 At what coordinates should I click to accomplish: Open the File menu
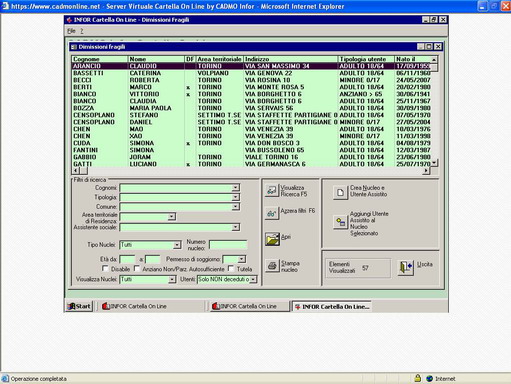tap(71, 31)
